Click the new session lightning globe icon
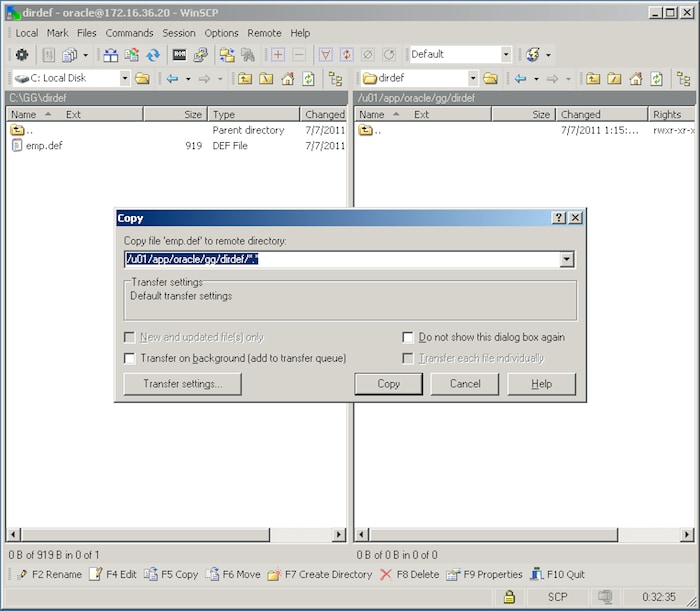The width and height of the screenshot is (700, 611). pyautogui.click(x=533, y=55)
